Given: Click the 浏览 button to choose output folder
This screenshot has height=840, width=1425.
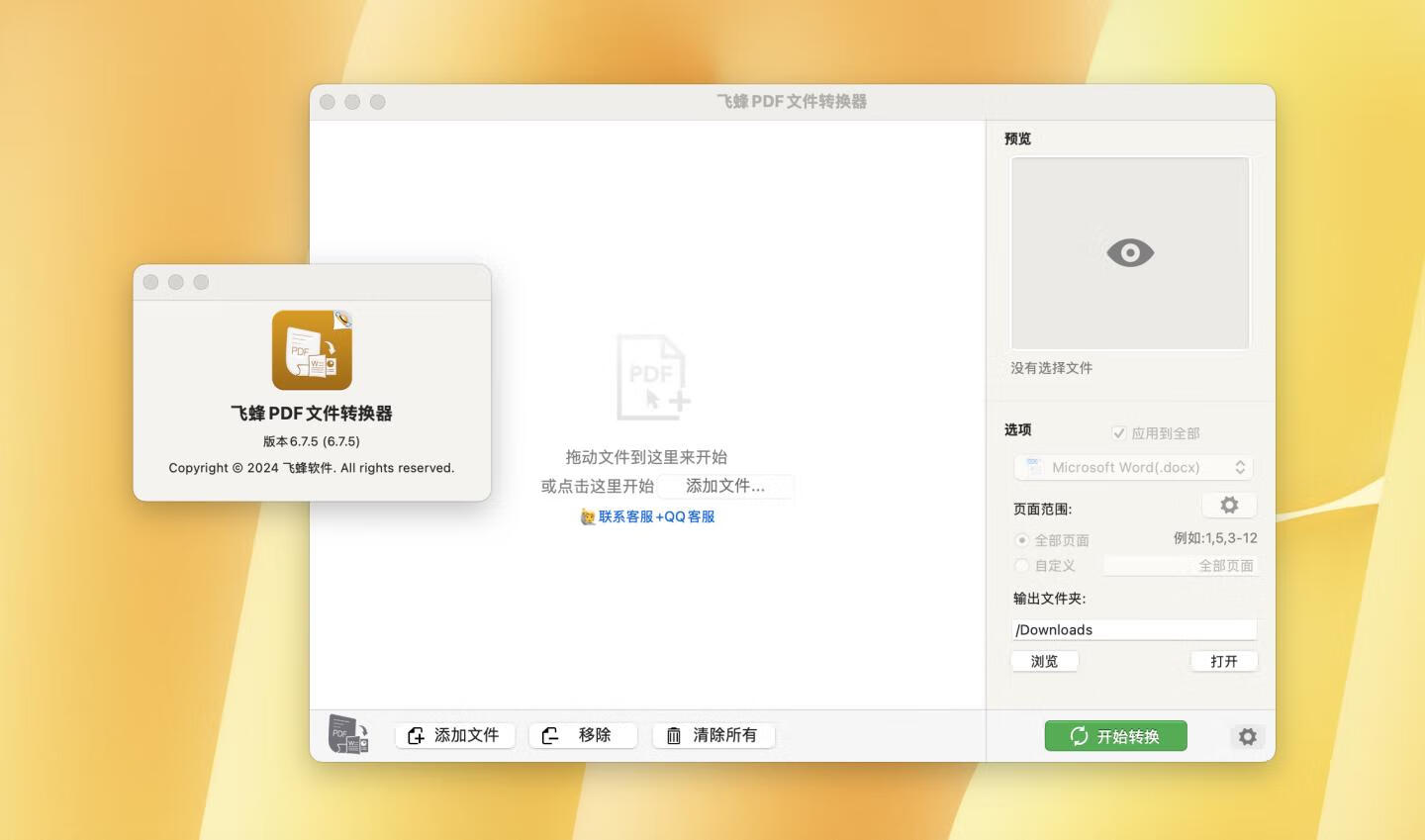Looking at the screenshot, I should pos(1044,661).
